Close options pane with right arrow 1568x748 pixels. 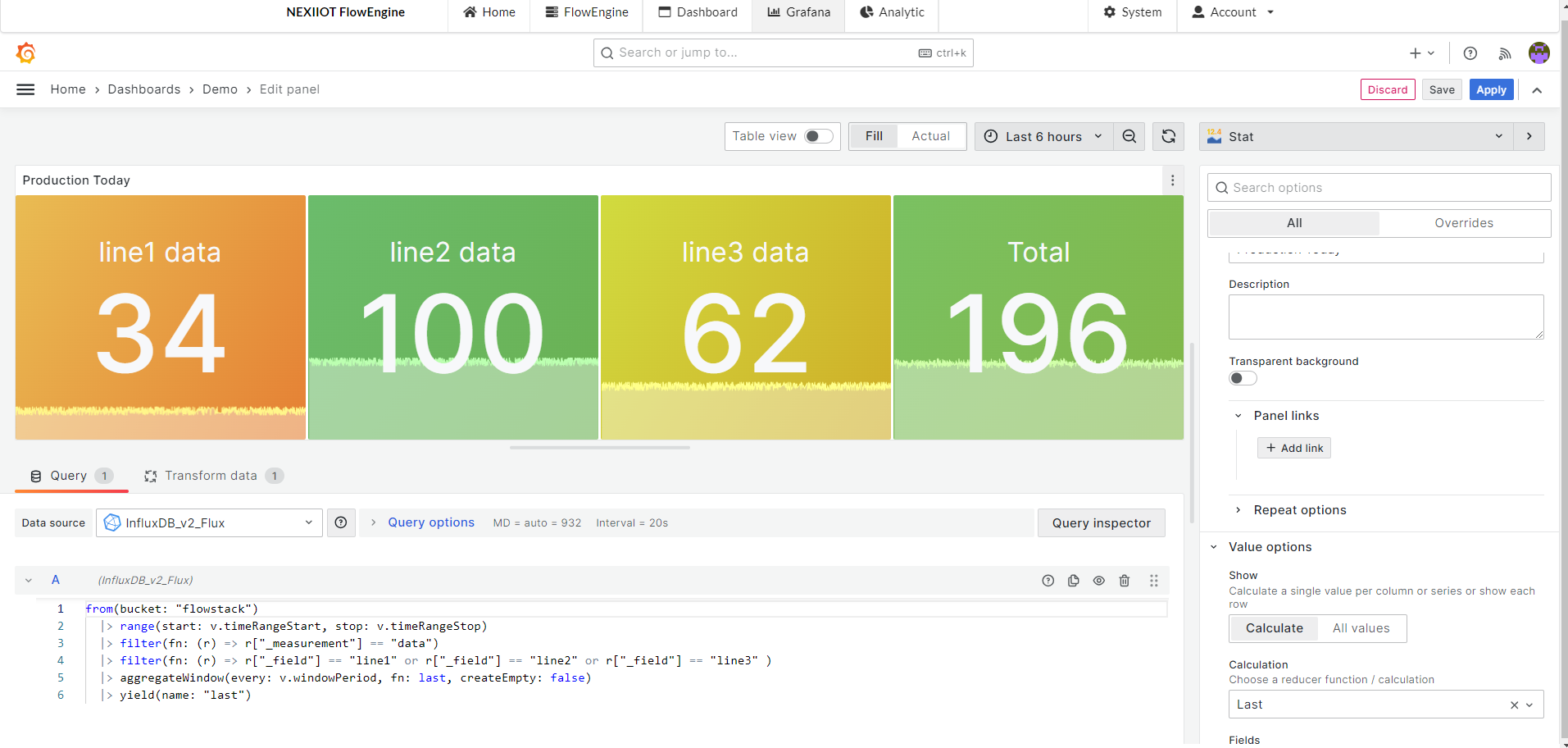(1529, 136)
